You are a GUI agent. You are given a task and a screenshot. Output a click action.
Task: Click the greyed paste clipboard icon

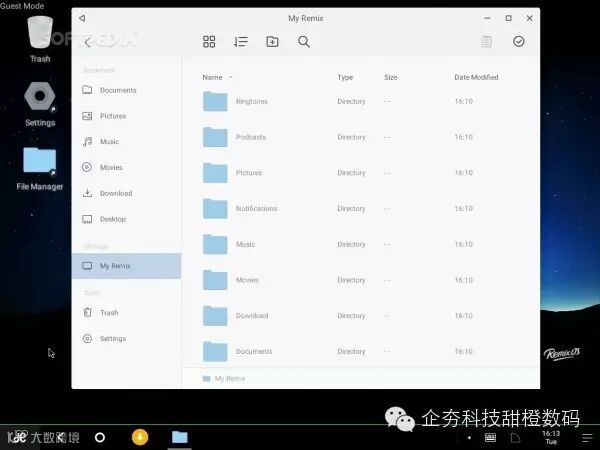click(486, 42)
